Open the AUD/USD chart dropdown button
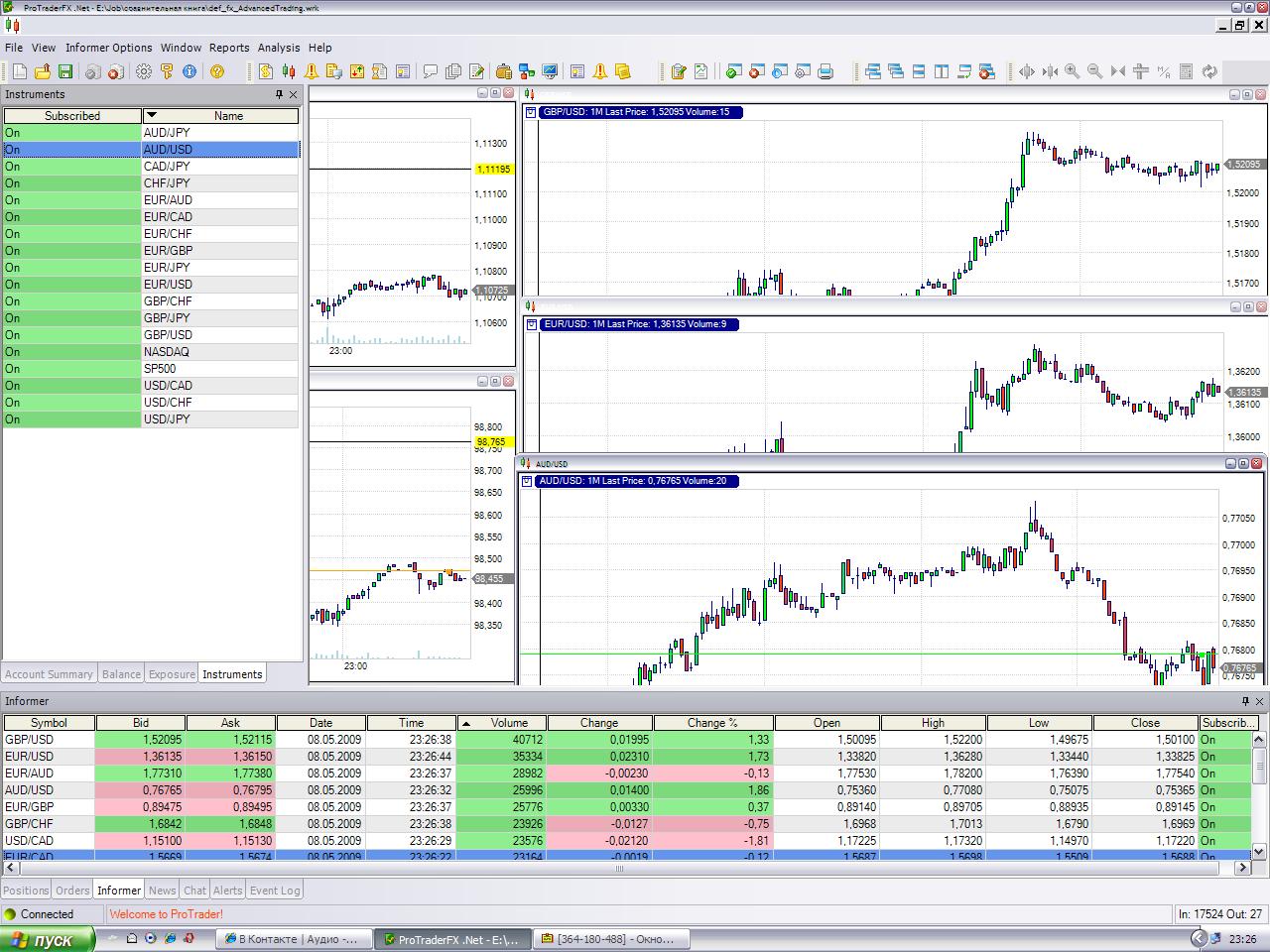This screenshot has height=952, width=1270. tap(526, 481)
